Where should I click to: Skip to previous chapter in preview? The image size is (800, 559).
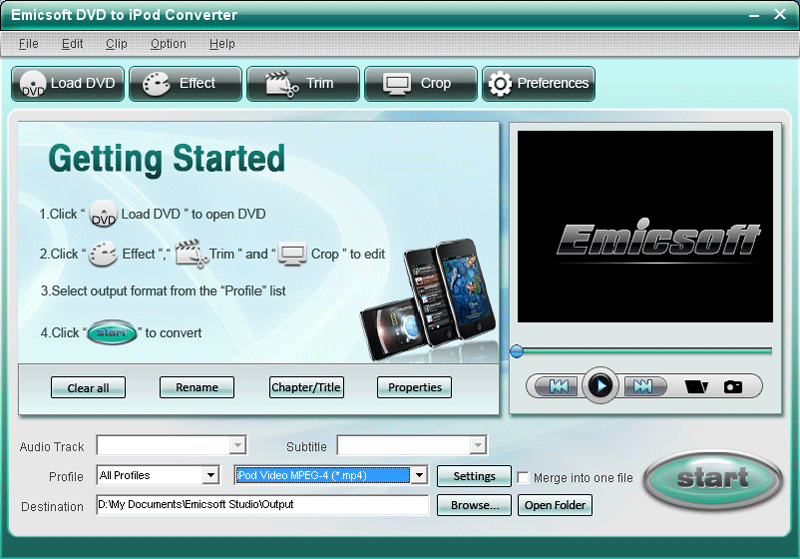559,386
